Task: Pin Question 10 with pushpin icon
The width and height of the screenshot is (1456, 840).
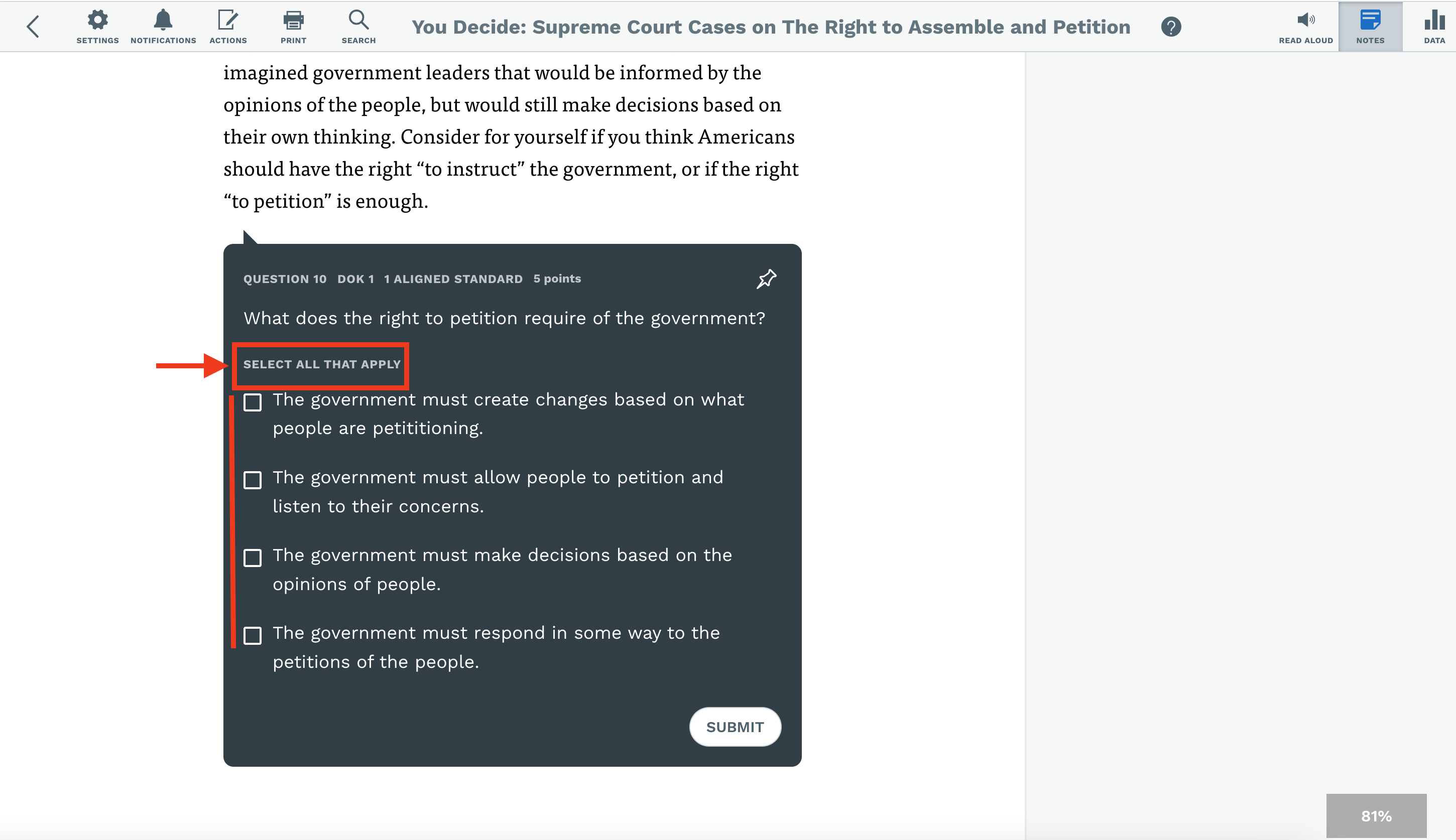Action: tap(766, 278)
